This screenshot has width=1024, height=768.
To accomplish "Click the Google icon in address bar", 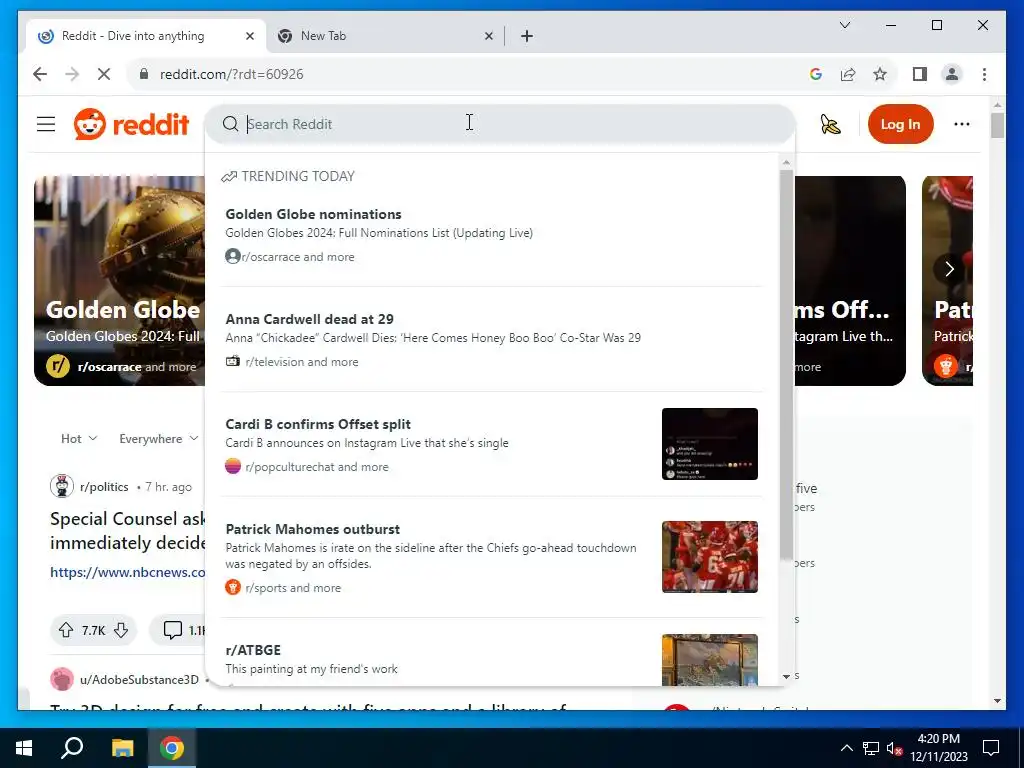I will pyautogui.click(x=815, y=74).
